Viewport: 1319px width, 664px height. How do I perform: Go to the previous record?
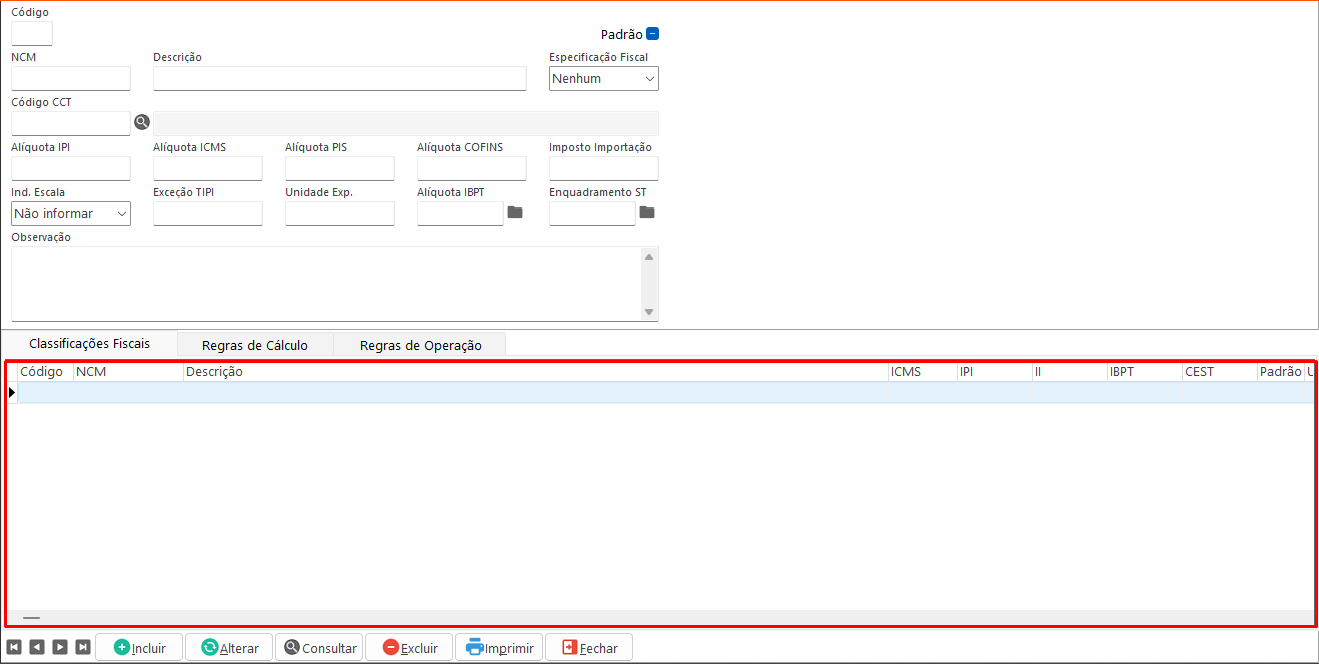[37, 647]
